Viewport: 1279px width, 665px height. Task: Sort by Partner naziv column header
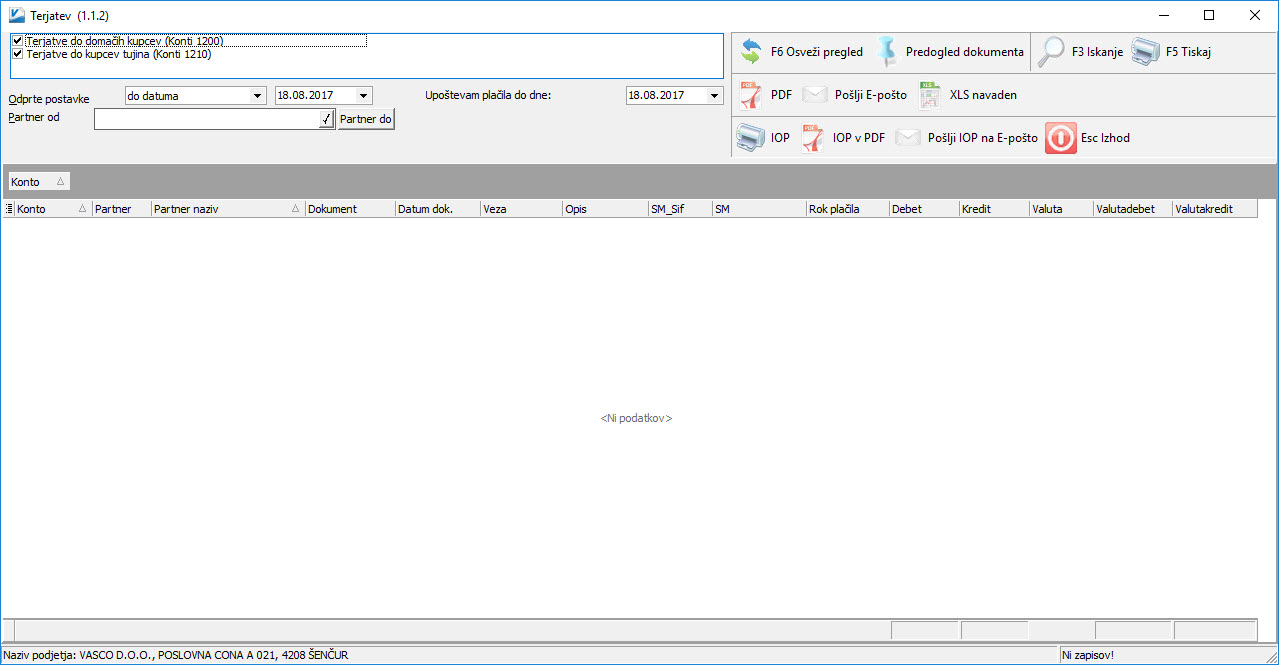coord(228,209)
